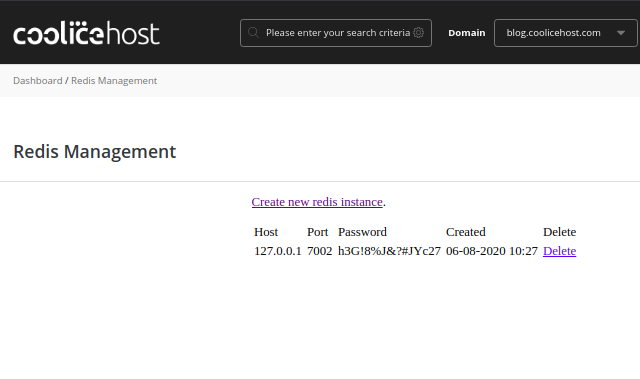Click Redis Management breadcrumb
This screenshot has width=640, height=379.
pyautogui.click(x=114, y=81)
